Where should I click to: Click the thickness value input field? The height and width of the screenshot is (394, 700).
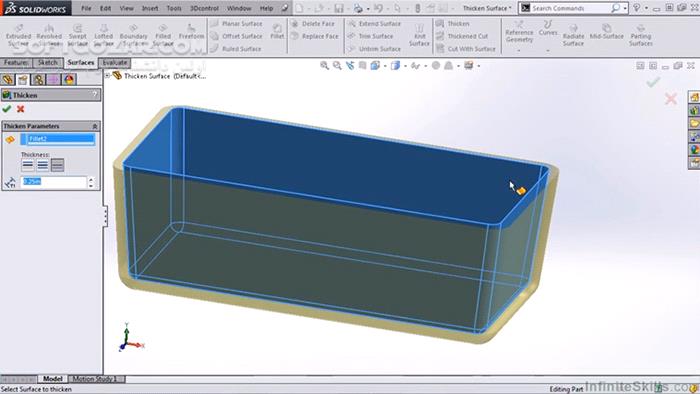point(53,182)
